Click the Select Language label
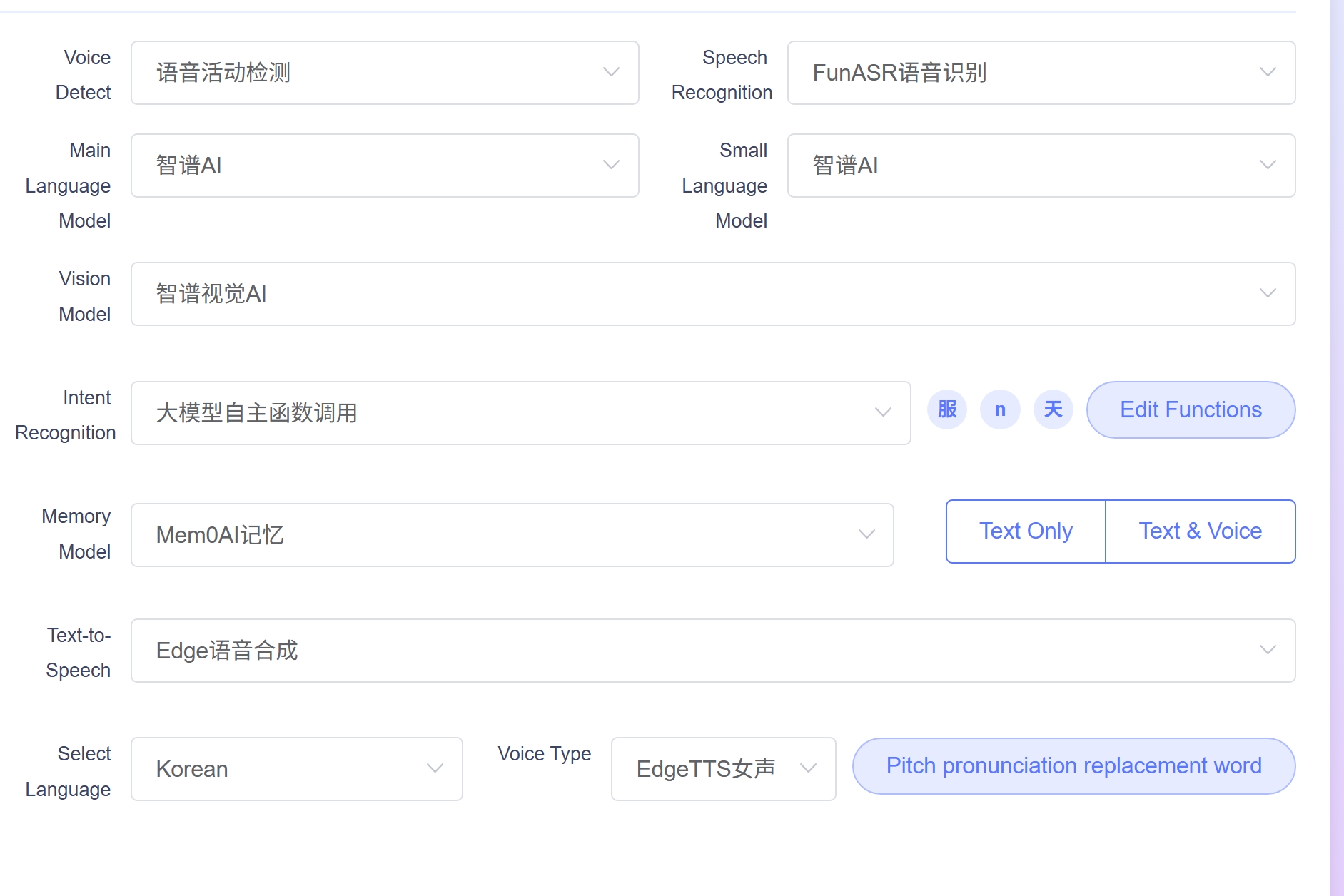 pos(69,771)
